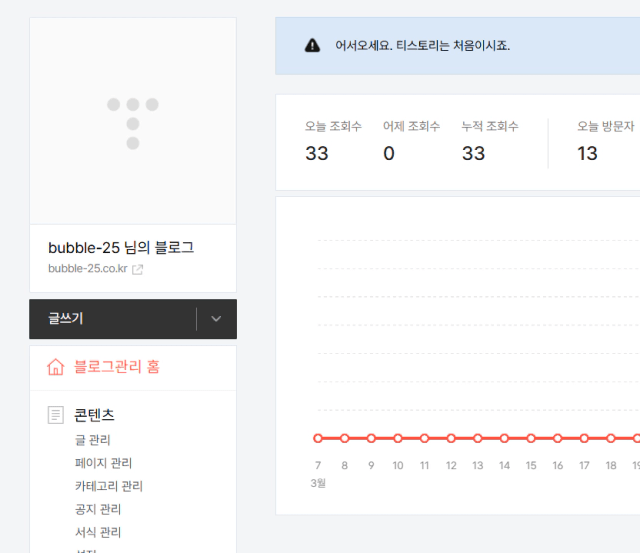Select the chart data point for day 16

(x=558, y=438)
